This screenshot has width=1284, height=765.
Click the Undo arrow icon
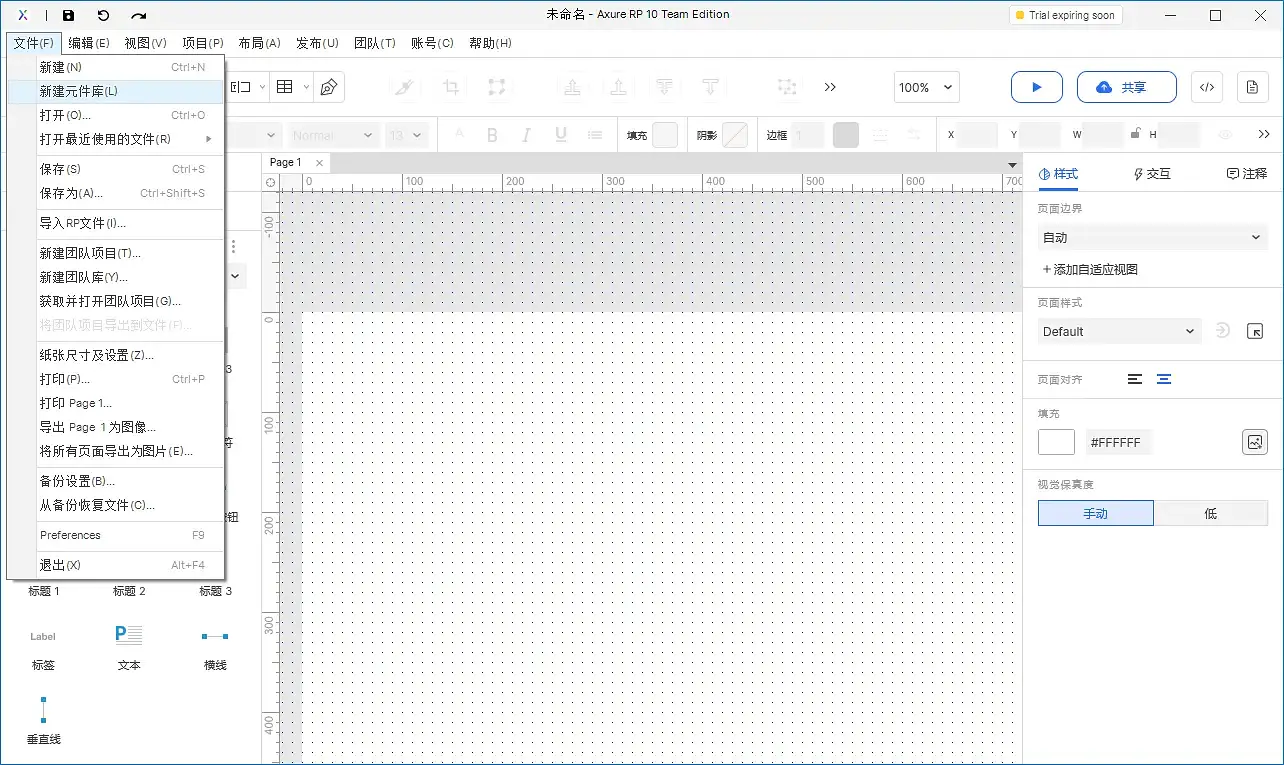click(x=104, y=14)
